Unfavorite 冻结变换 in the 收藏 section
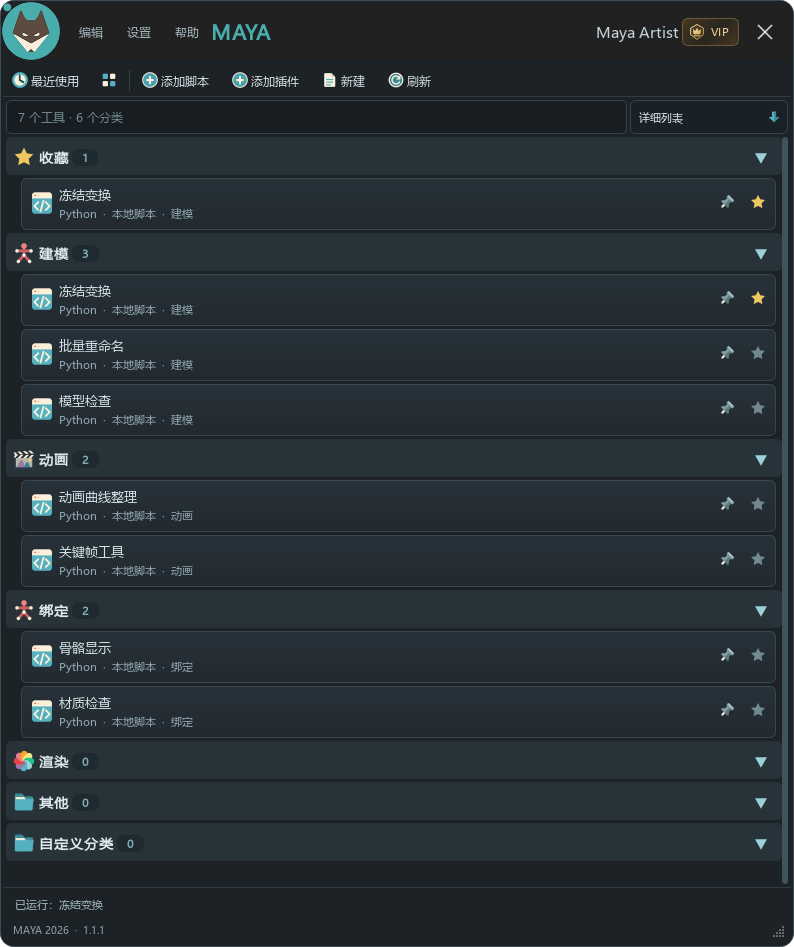The image size is (794, 947). coord(758,202)
